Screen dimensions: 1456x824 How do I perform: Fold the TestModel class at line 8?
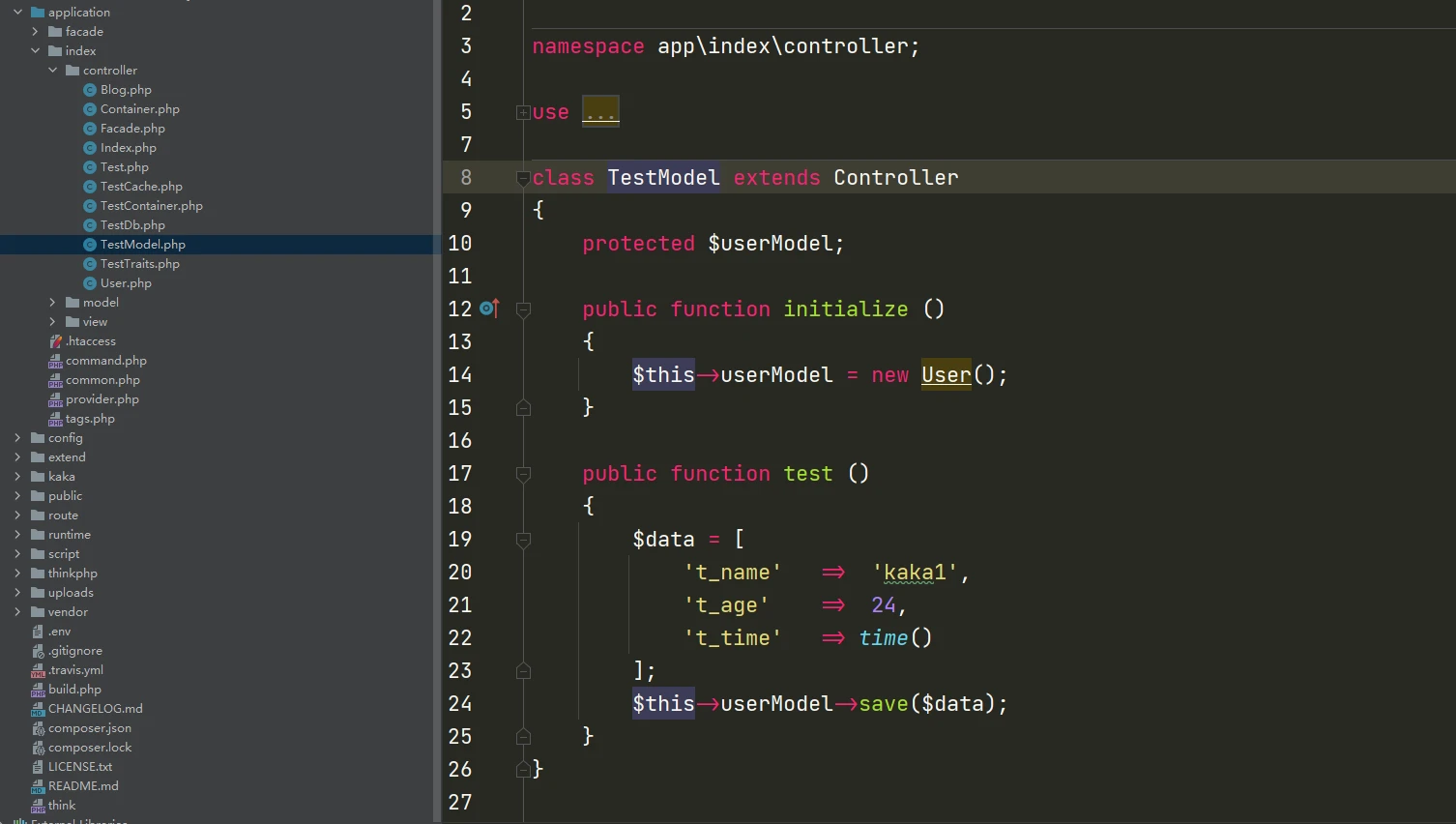coord(523,178)
